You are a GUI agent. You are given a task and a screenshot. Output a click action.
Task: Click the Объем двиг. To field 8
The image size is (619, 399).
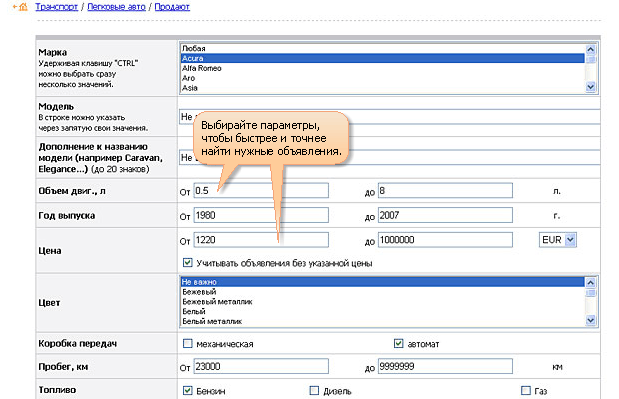click(x=445, y=191)
